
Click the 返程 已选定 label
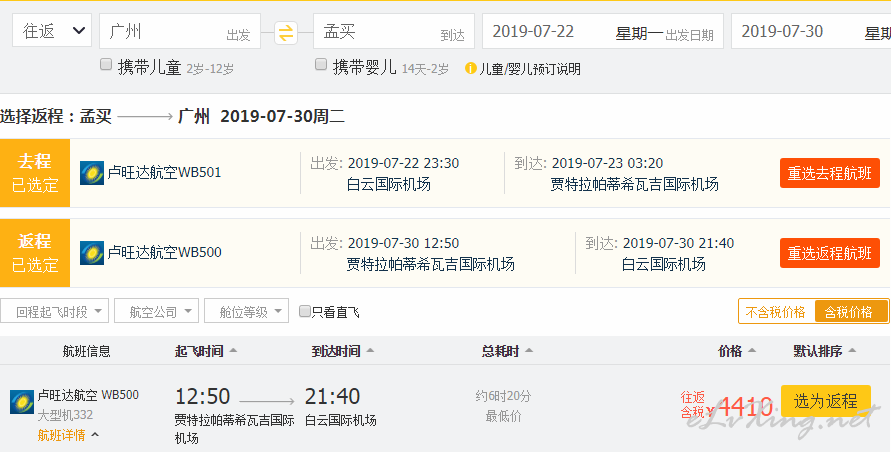tap(35, 253)
